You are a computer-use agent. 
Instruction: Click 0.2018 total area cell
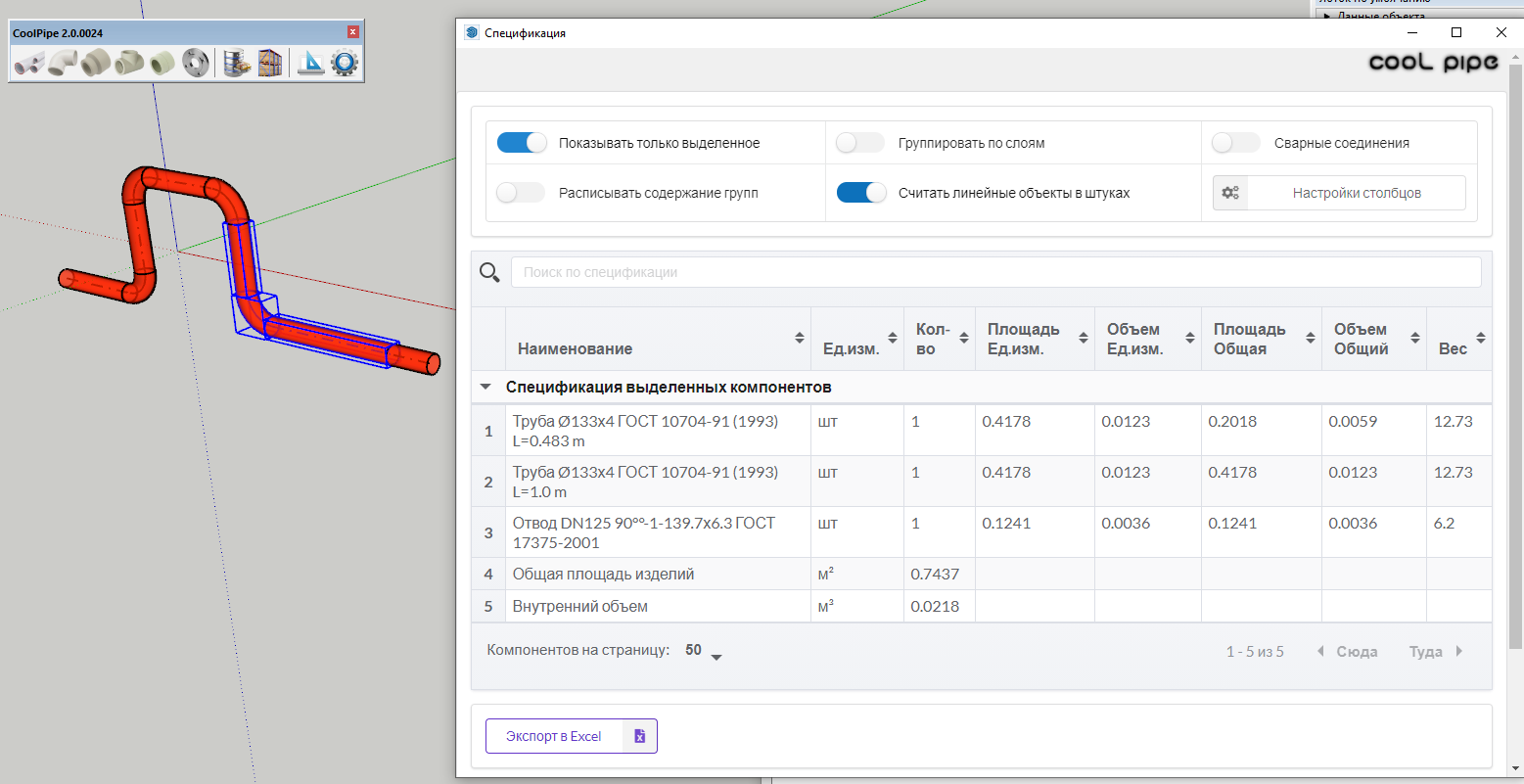(x=1232, y=421)
